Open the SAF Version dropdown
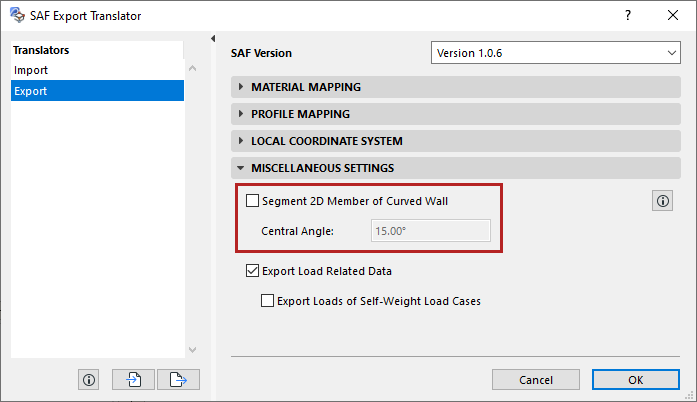This screenshot has height=402, width=697. tap(555, 53)
